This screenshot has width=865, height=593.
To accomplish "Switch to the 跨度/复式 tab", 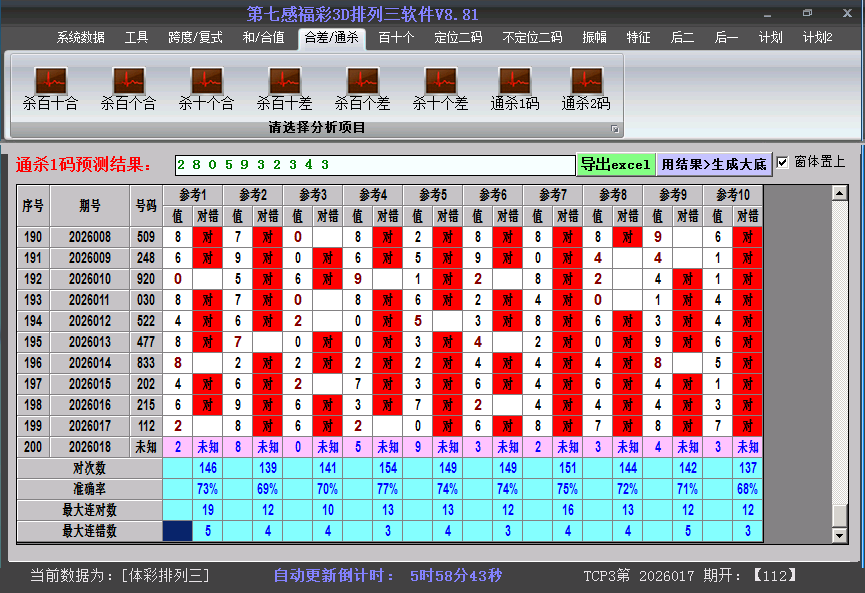I will tap(195, 38).
